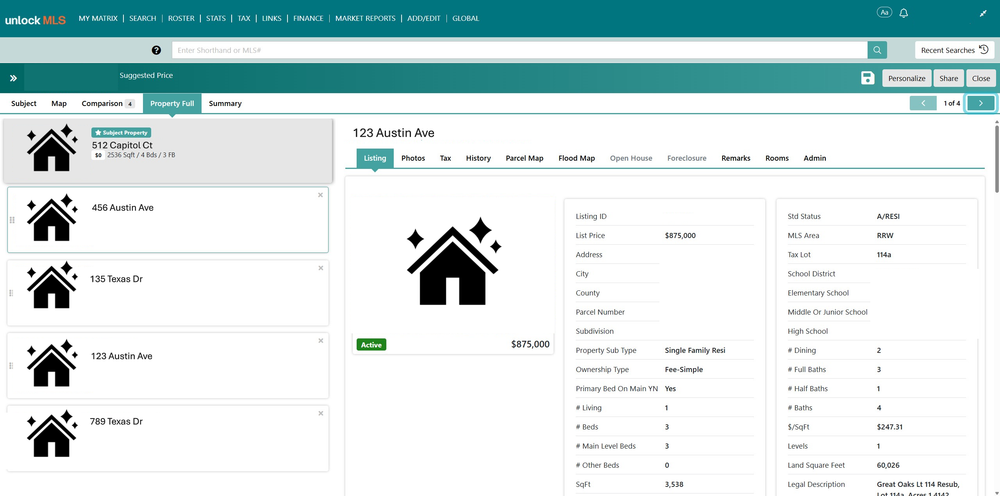Screen dimensions: 1000x496
Task: Select the 456 Austin Ave house thumbnail
Action: pyautogui.click(x=52, y=218)
